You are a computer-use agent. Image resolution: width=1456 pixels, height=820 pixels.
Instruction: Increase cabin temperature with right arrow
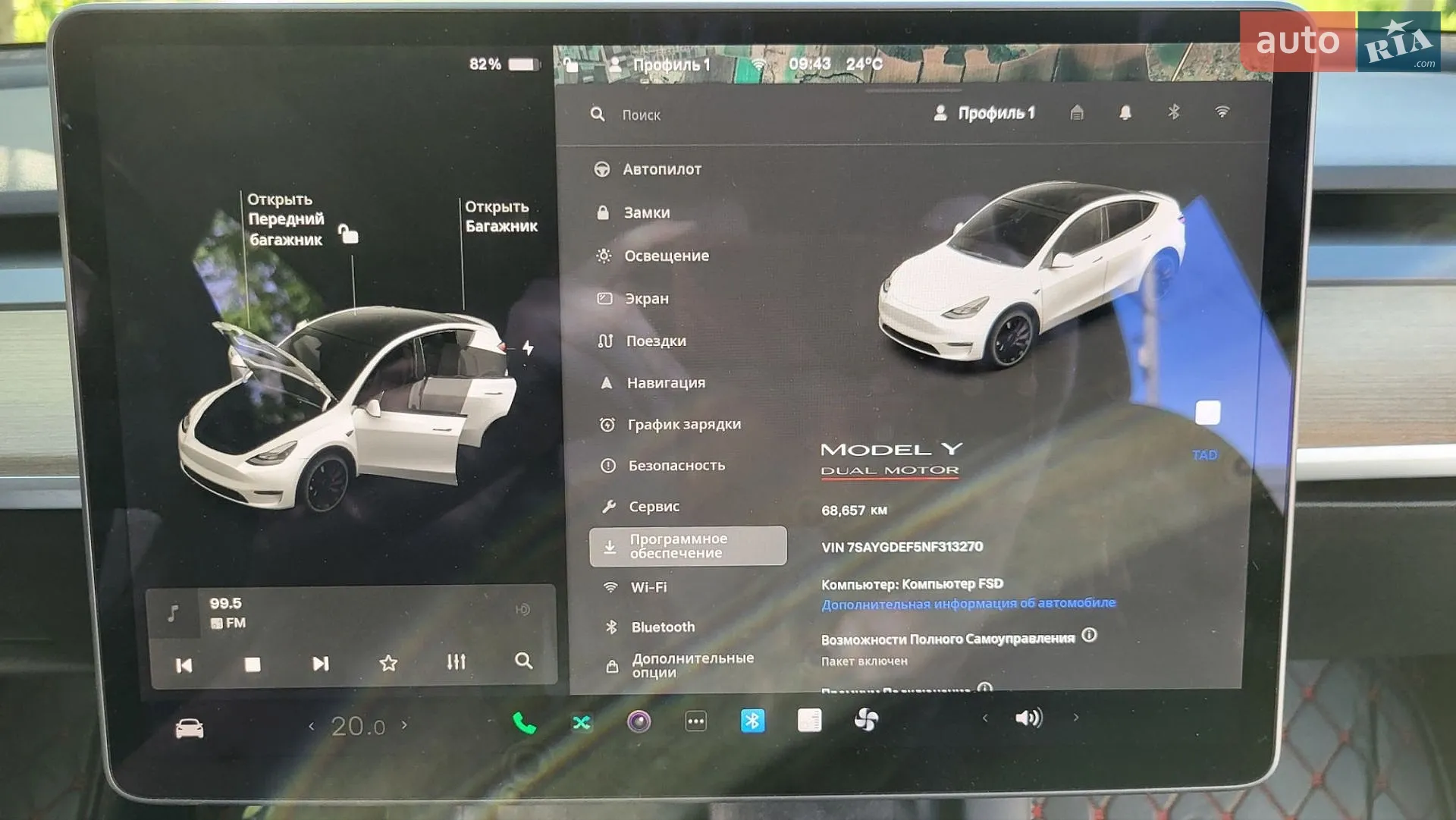click(404, 725)
